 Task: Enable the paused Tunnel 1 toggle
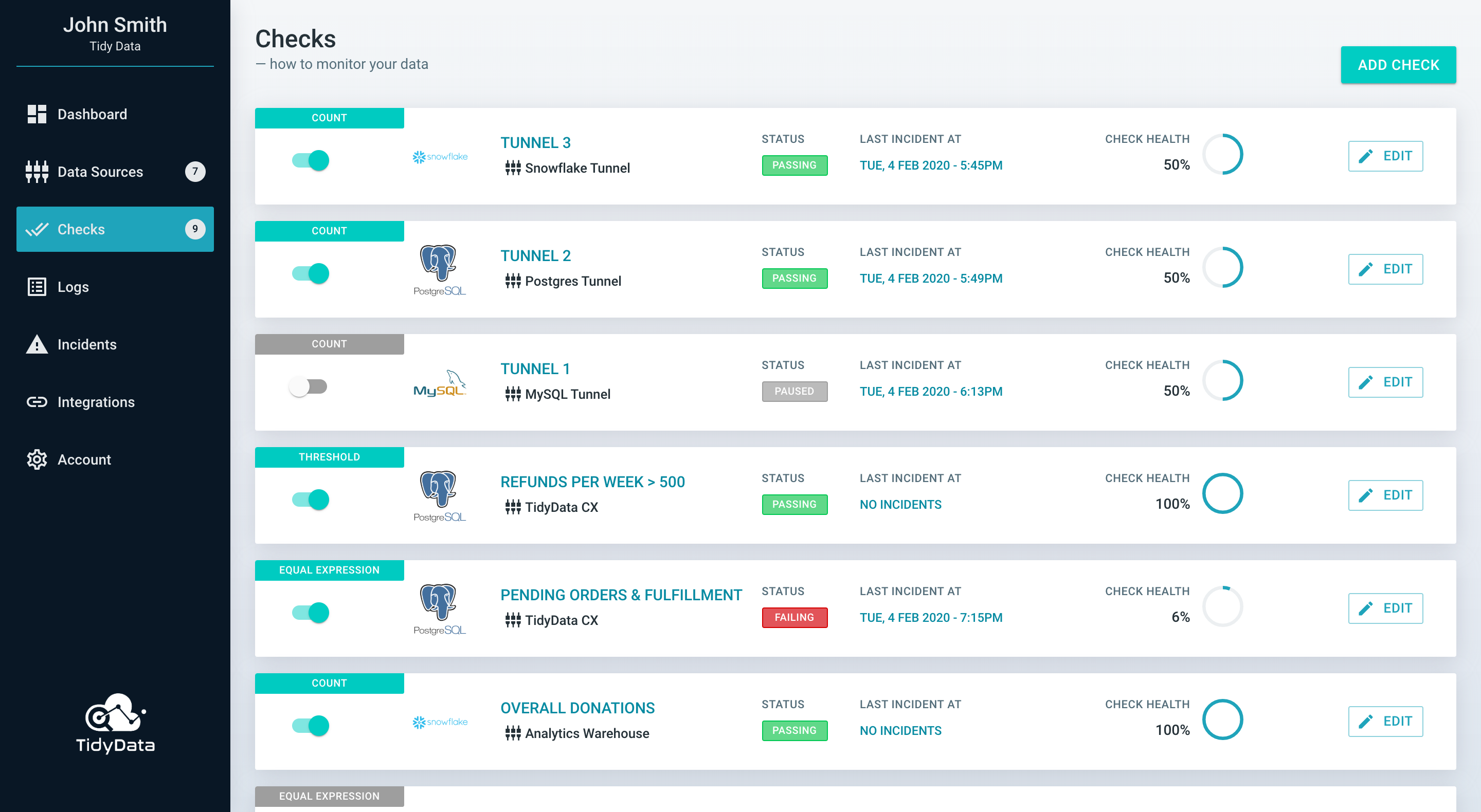(x=308, y=386)
